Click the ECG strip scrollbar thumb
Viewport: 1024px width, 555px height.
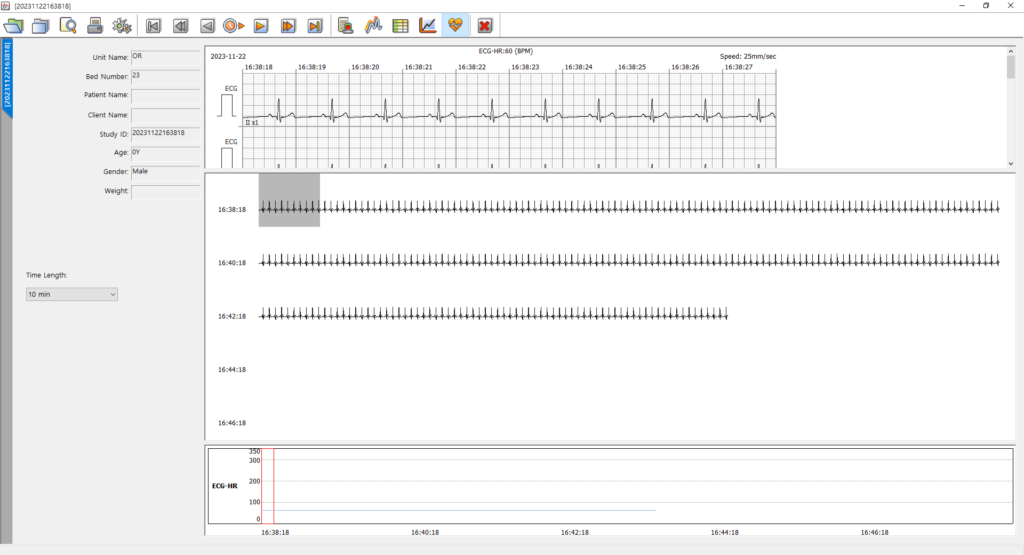(x=1010, y=67)
